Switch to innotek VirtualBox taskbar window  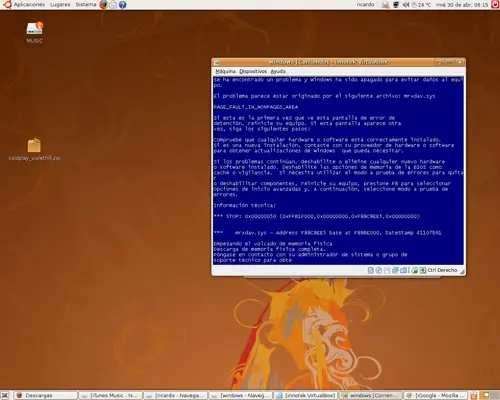pos(306,395)
